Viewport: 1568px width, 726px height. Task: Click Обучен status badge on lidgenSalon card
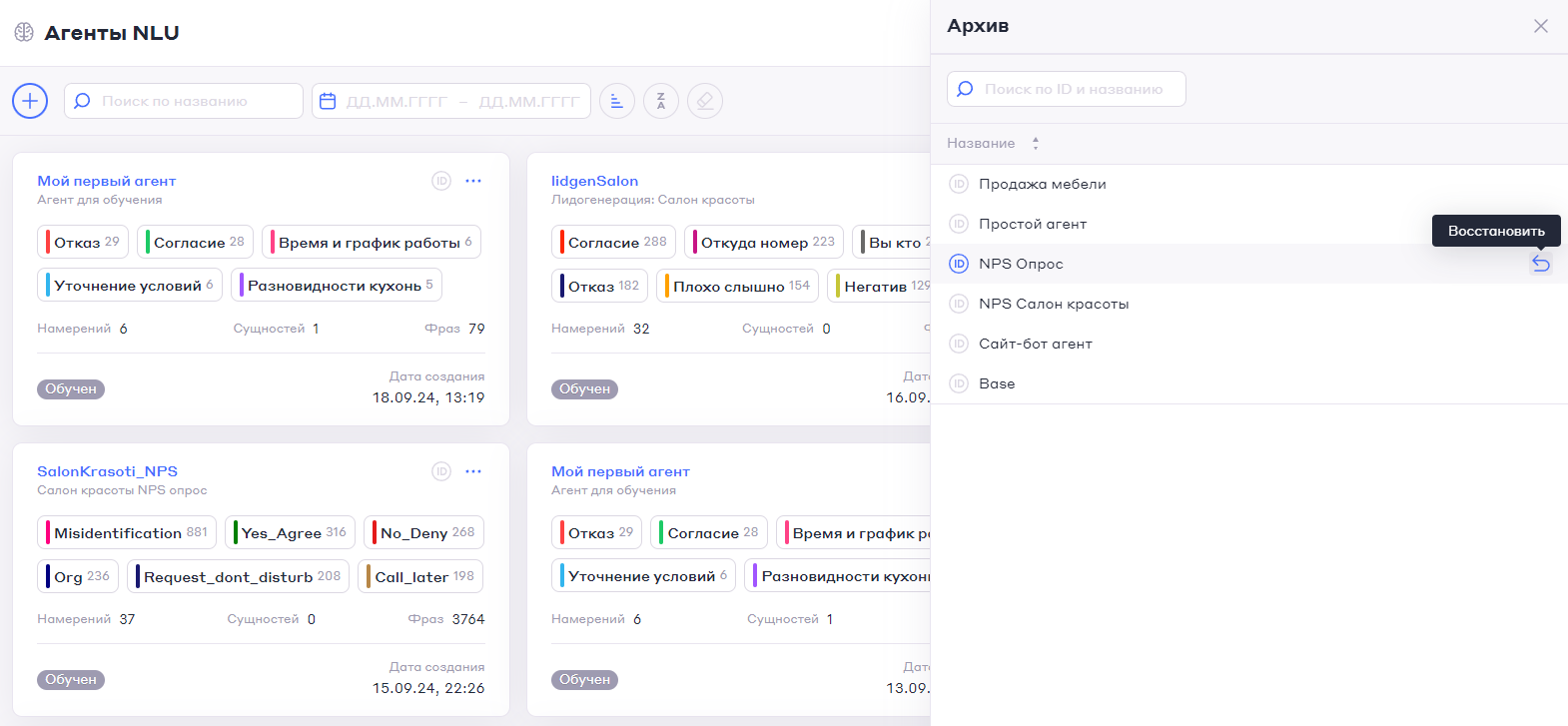pyautogui.click(x=585, y=389)
